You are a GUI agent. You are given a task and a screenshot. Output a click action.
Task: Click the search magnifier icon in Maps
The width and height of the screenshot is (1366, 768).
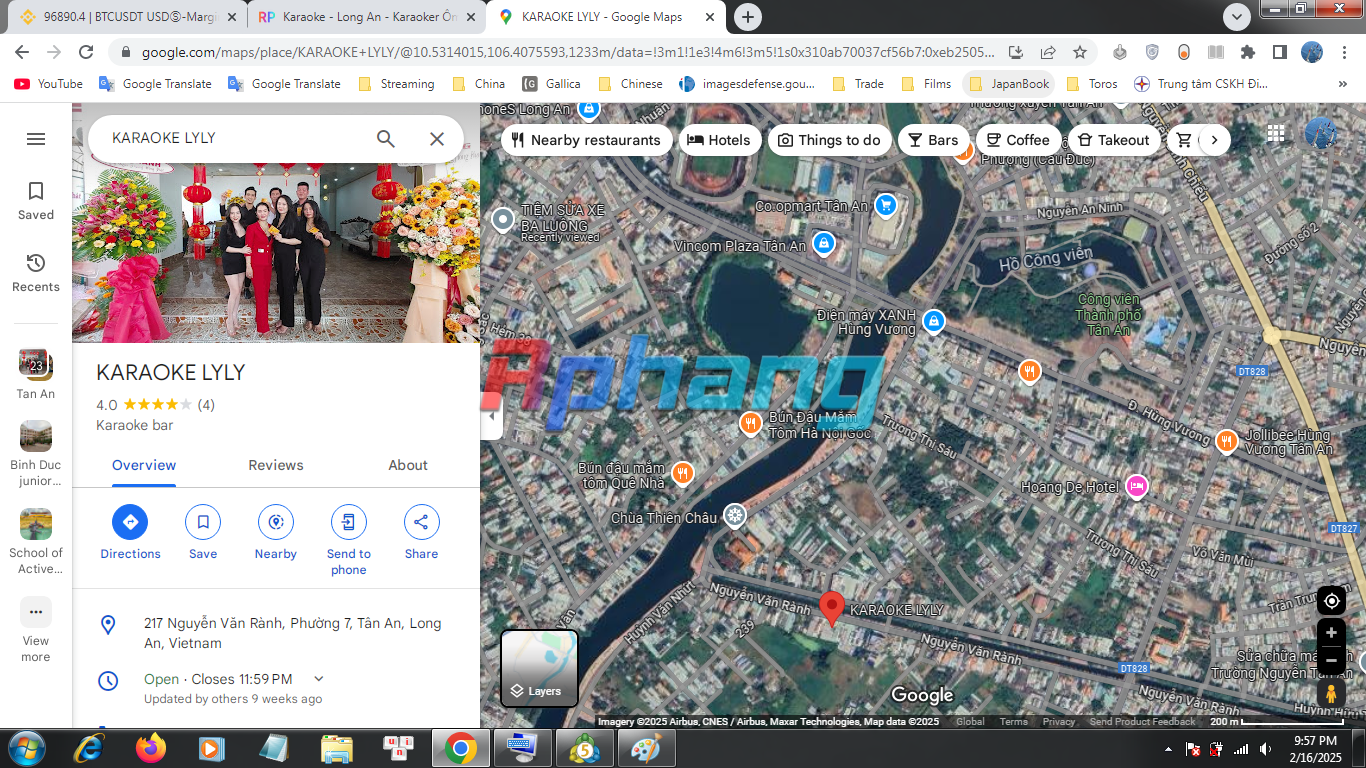tap(386, 139)
